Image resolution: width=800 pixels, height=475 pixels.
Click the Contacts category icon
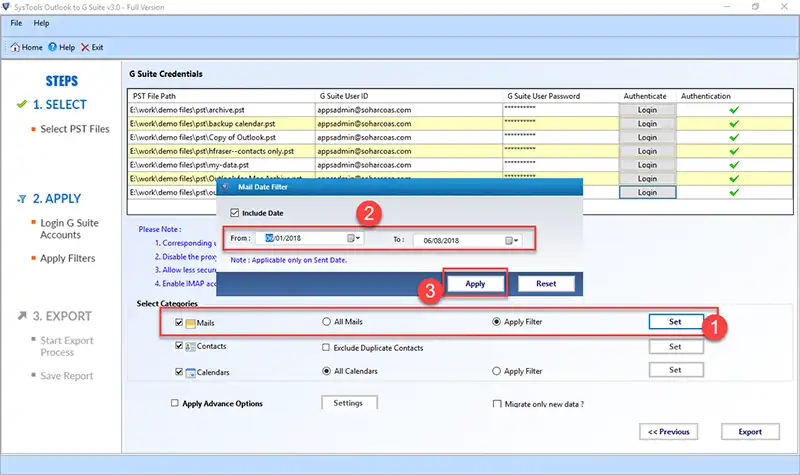pyautogui.click(x=190, y=346)
